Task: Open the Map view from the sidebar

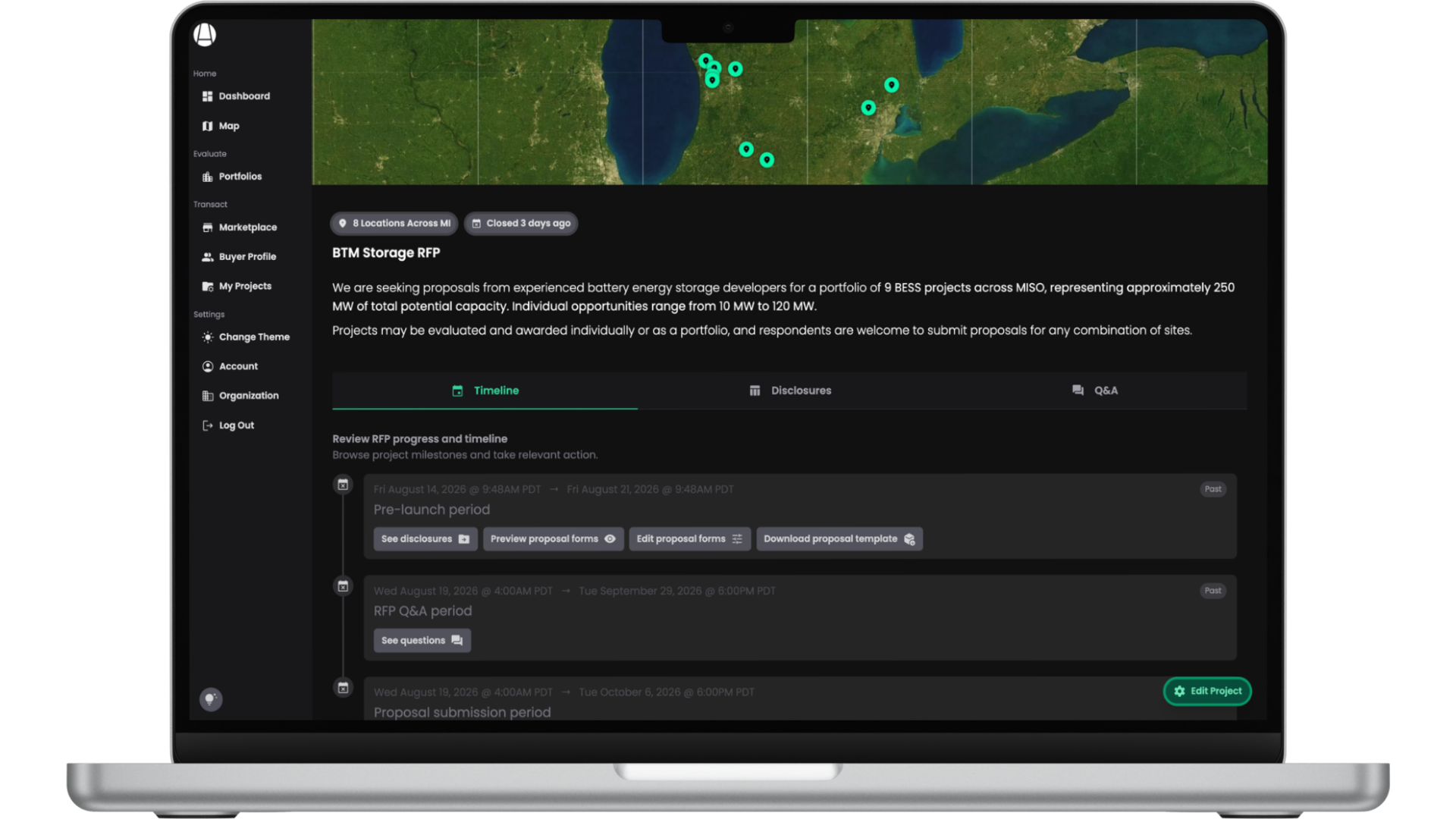Action: (x=221, y=126)
